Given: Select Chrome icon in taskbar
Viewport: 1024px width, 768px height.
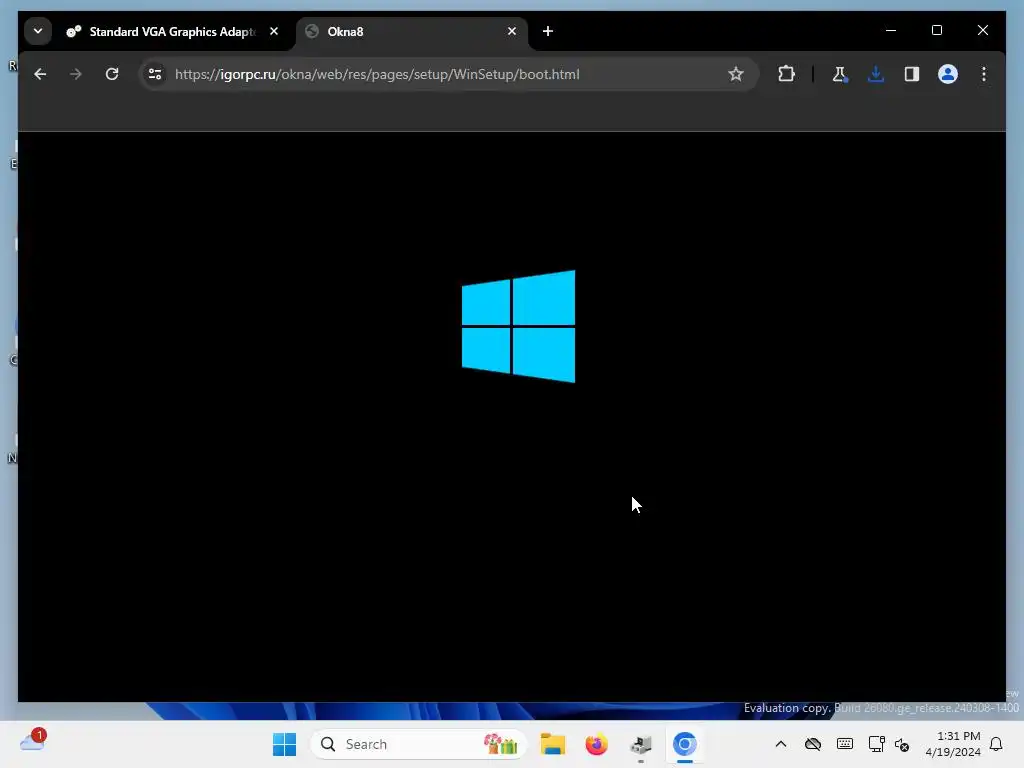Looking at the screenshot, I should click(684, 744).
